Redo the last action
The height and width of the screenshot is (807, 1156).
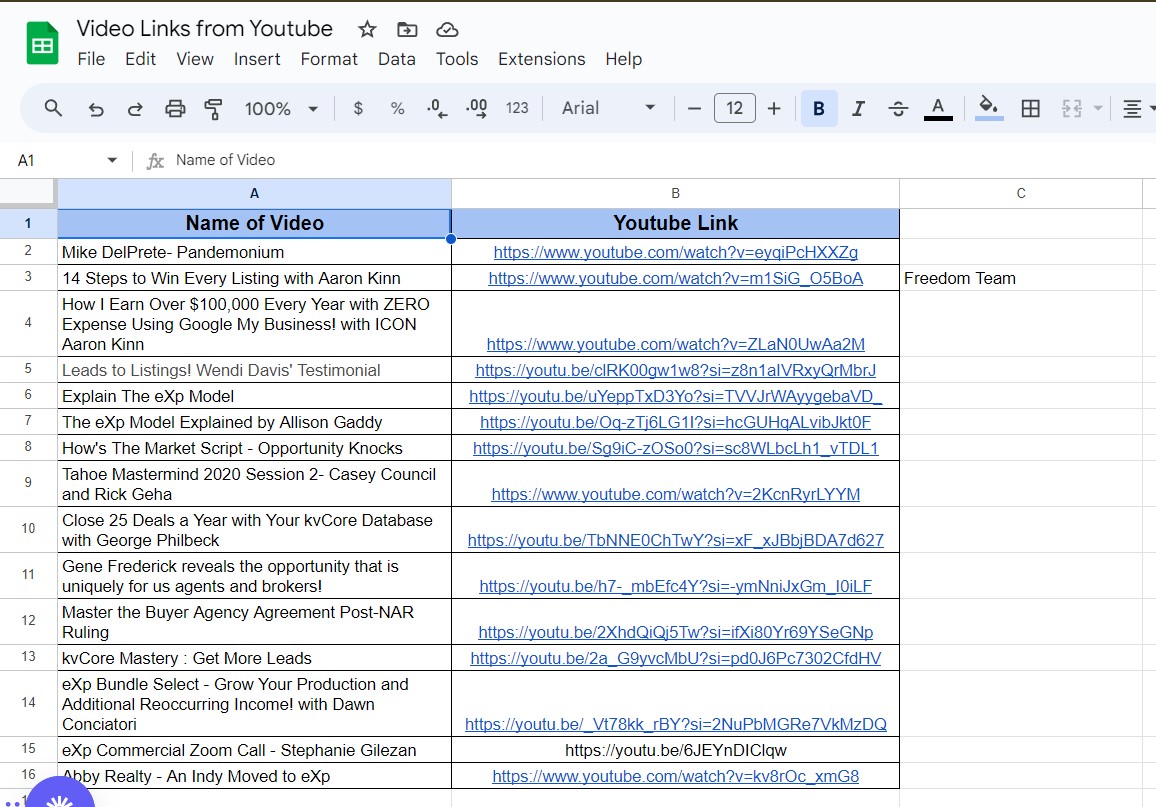click(134, 109)
